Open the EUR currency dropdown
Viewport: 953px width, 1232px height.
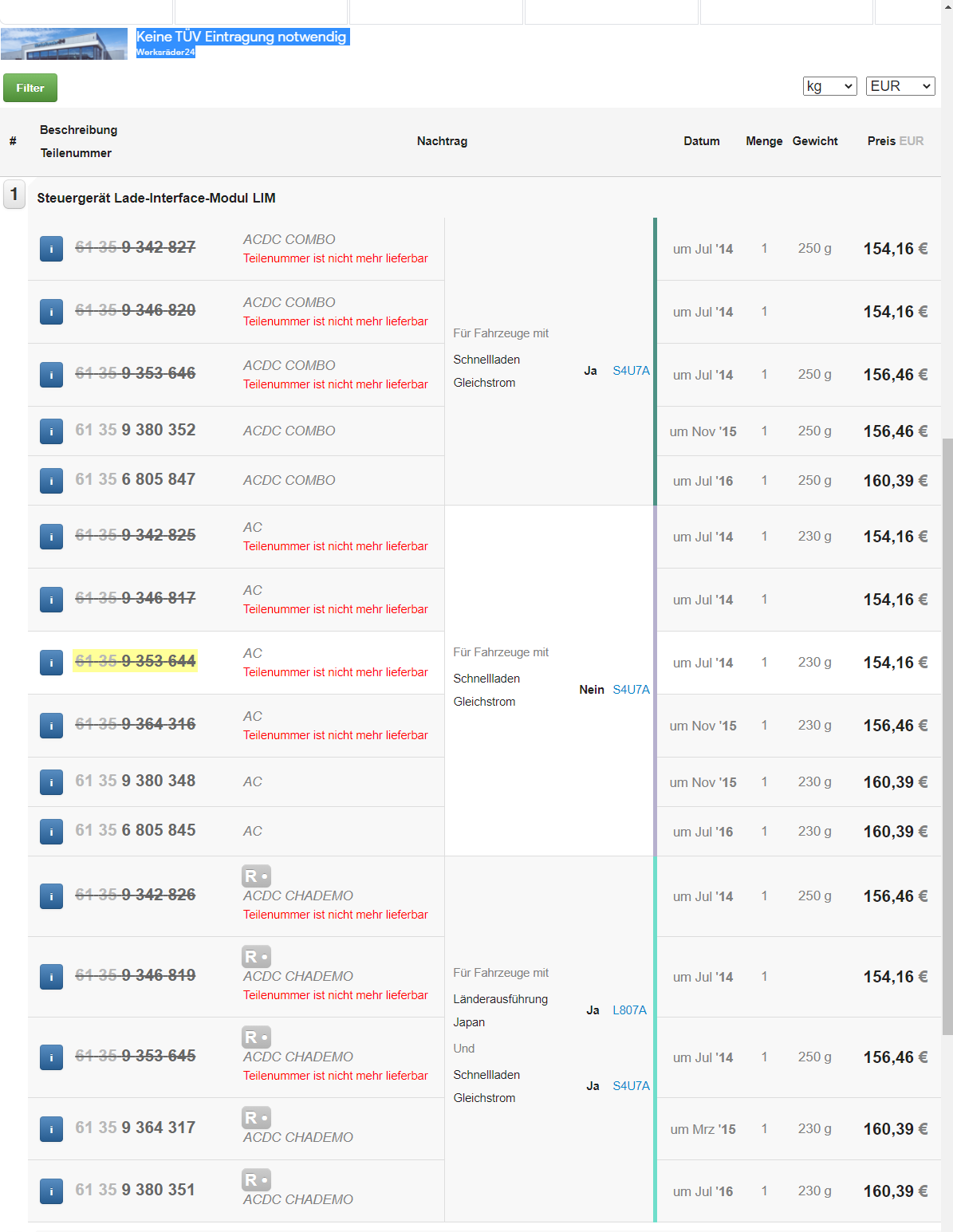pyautogui.click(x=900, y=86)
